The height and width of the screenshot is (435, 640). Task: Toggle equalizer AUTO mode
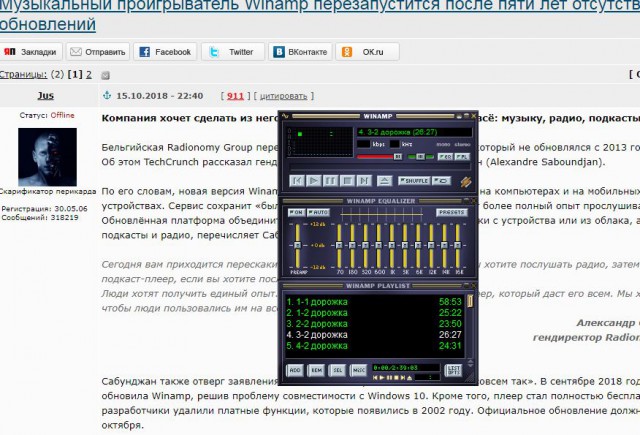(x=318, y=213)
